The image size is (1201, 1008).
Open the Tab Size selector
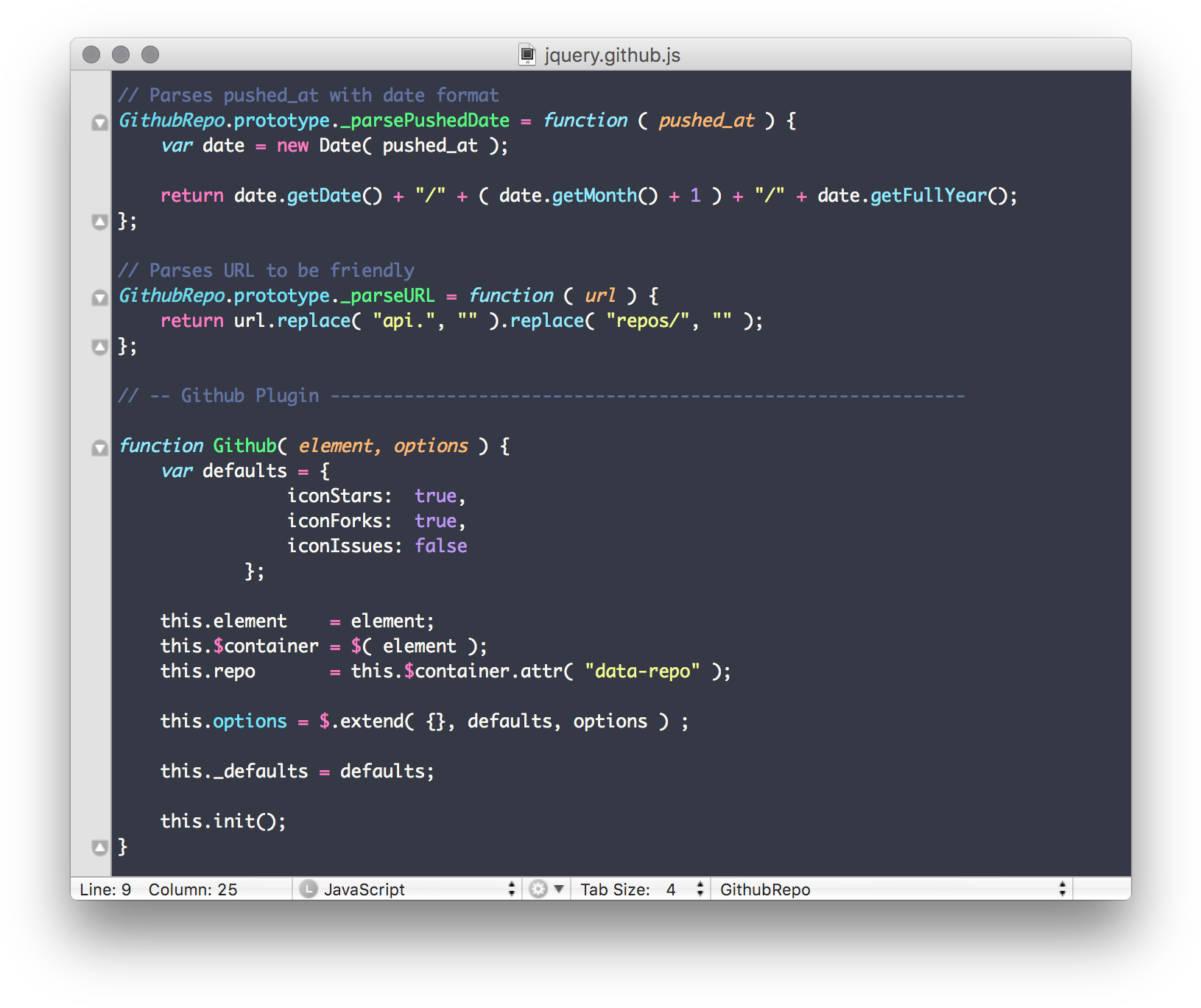pos(642,889)
